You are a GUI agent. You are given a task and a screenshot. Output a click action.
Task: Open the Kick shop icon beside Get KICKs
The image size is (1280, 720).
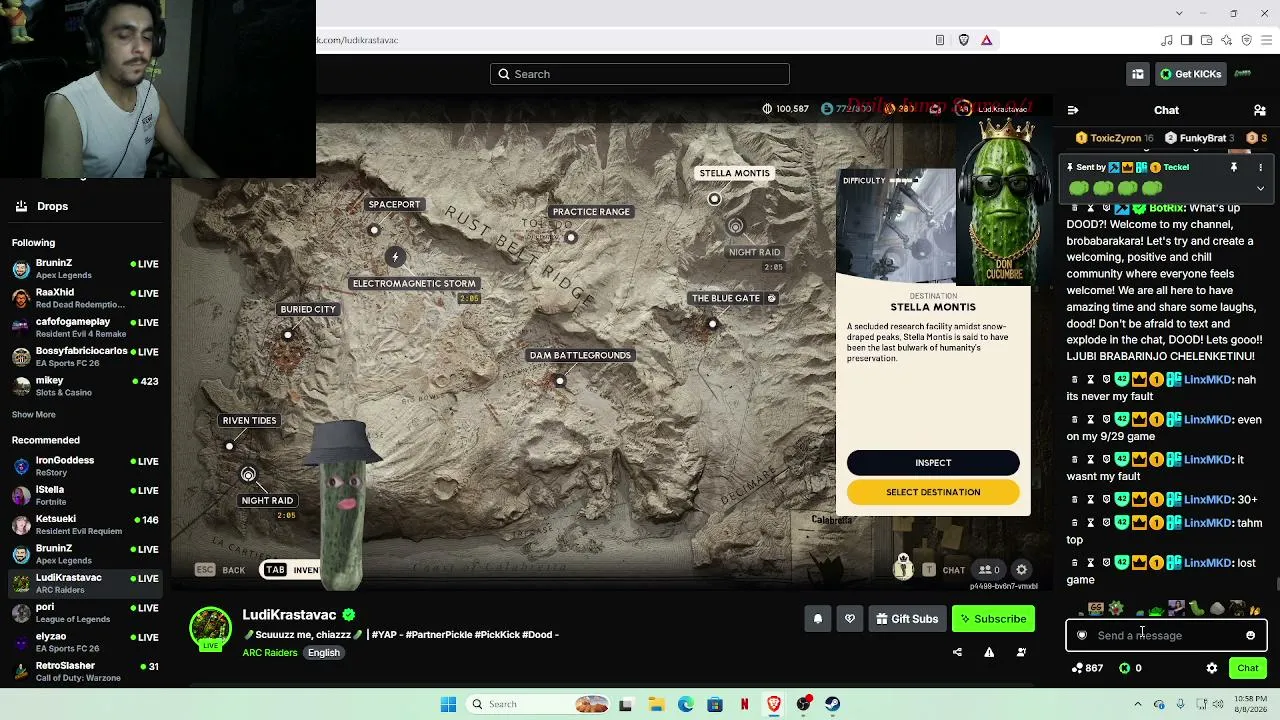(x=1138, y=74)
